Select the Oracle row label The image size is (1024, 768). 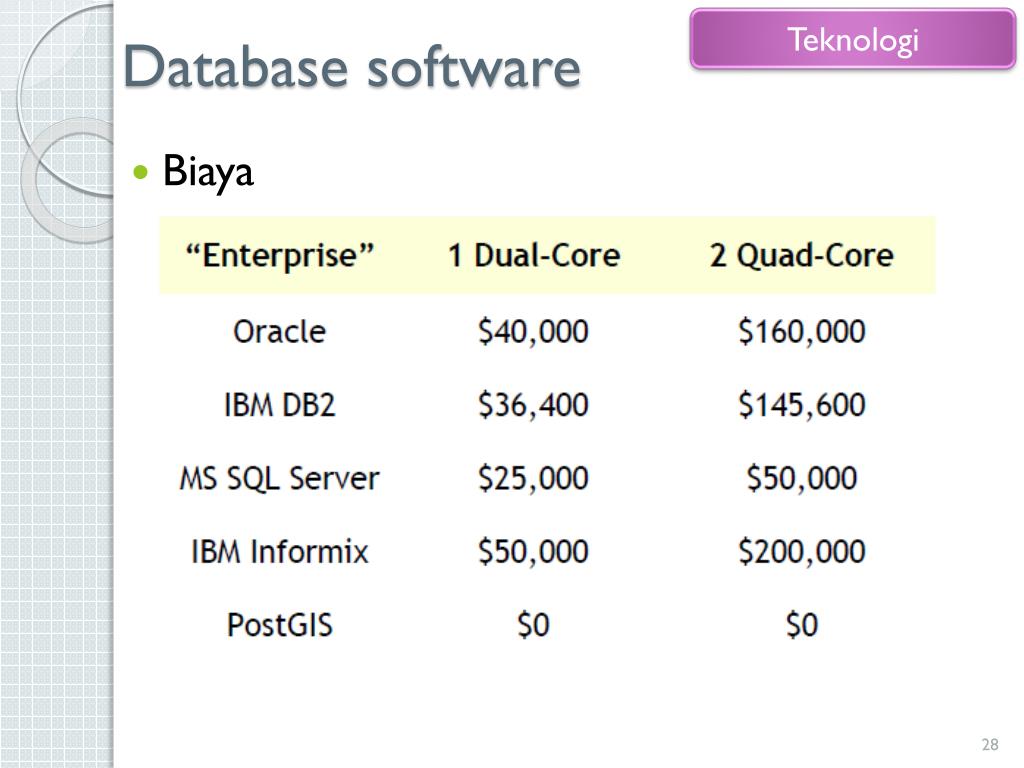(280, 331)
